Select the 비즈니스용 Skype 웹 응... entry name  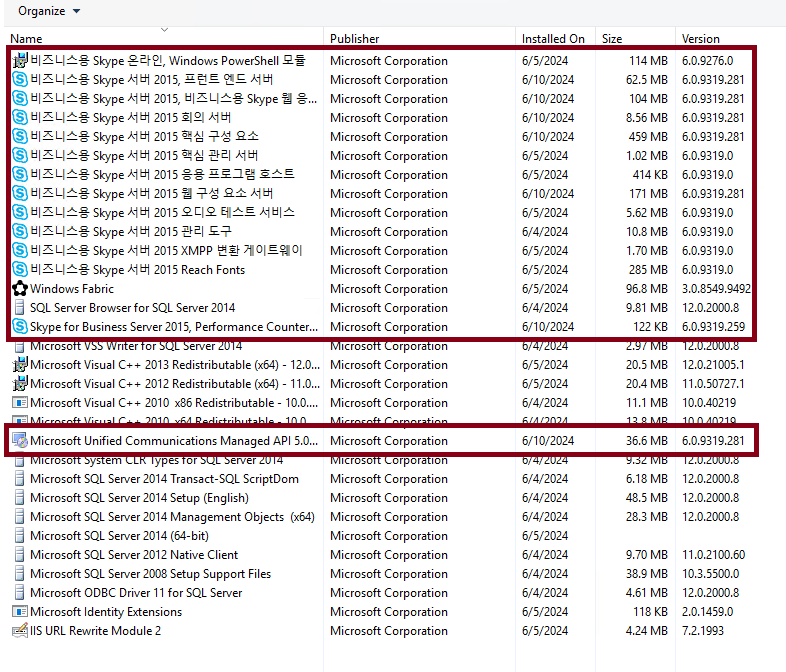(x=173, y=99)
